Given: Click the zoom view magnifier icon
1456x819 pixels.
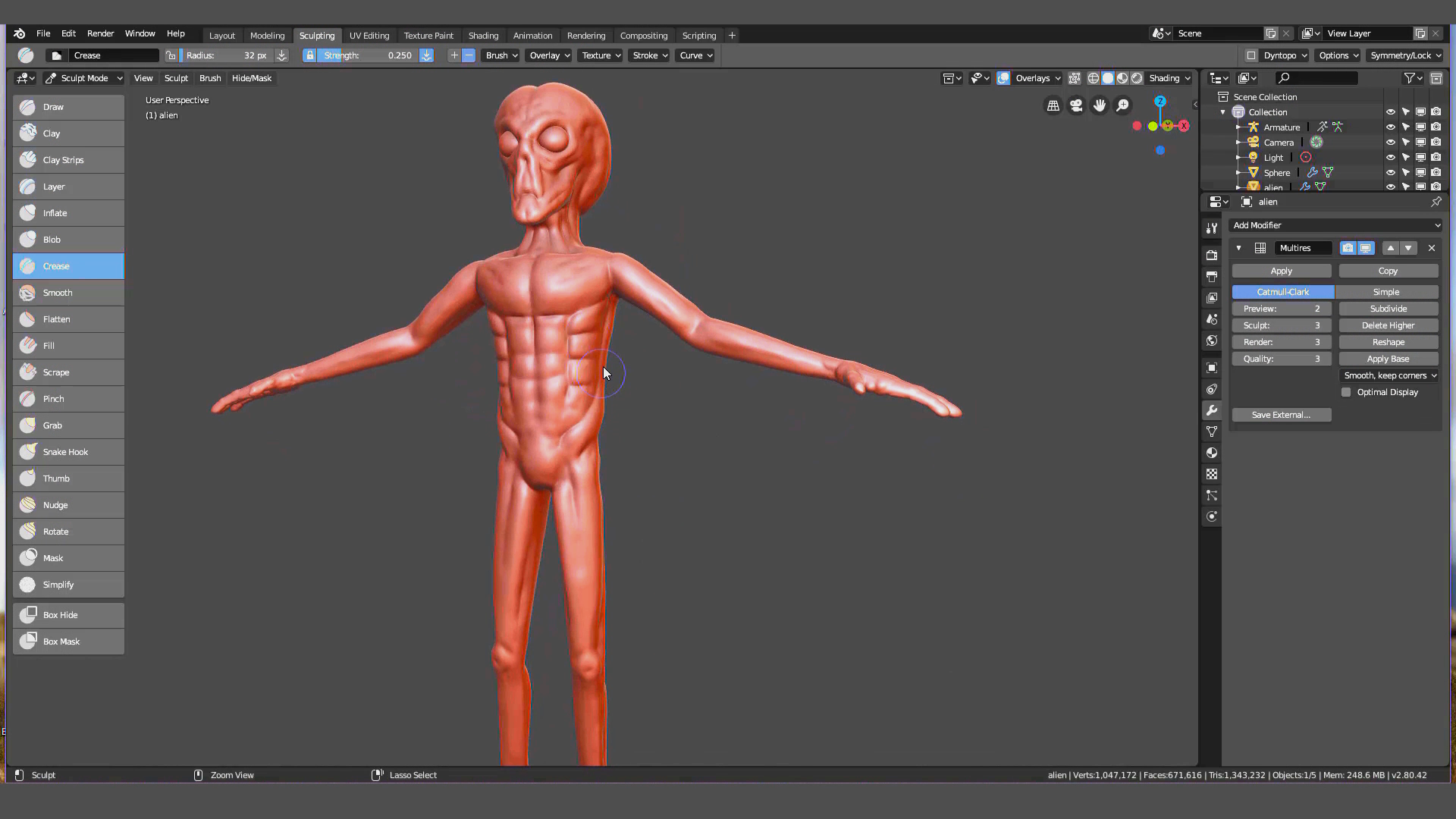Looking at the screenshot, I should click(1122, 105).
